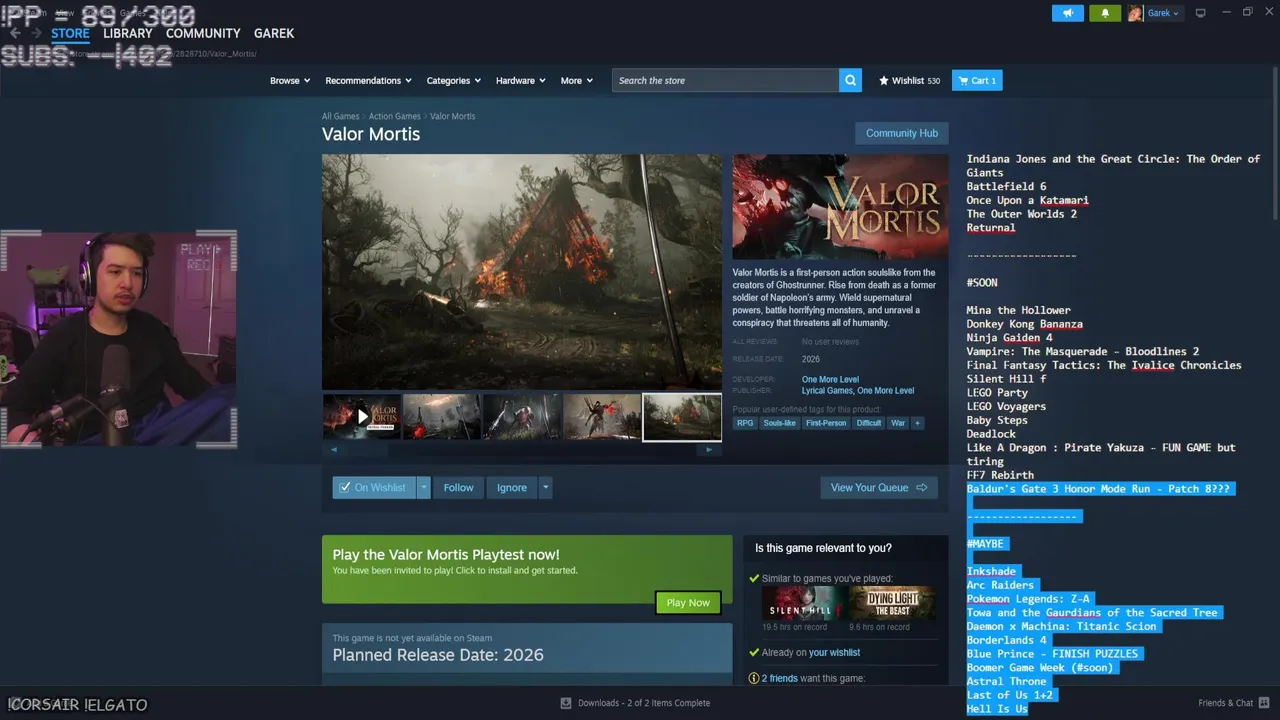Open the Steam announcements megaphone icon

pyautogui.click(x=1068, y=13)
